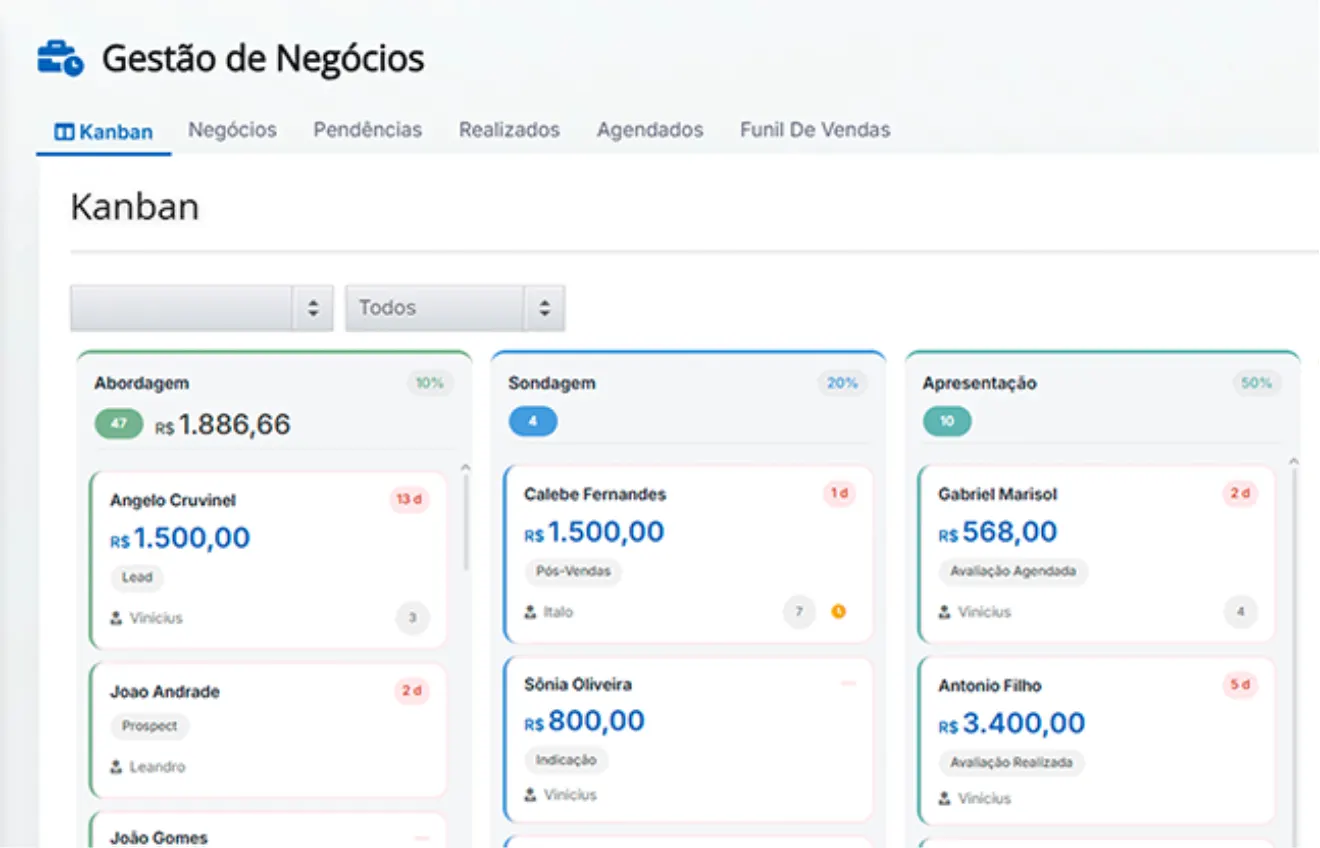Click the Prospect tag on Joao Andrade card
Viewport: 1320px width, 848px height.
[x=149, y=726]
